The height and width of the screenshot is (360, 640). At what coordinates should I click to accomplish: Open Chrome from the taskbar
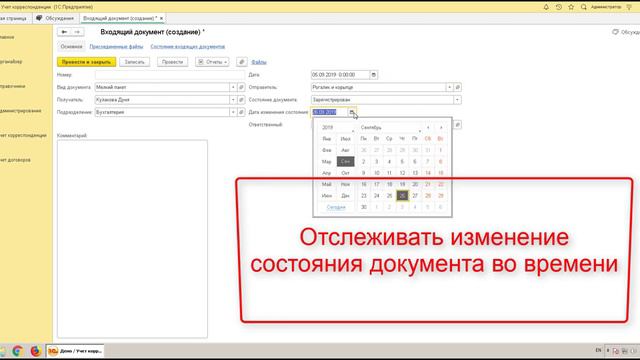click(x=17, y=351)
